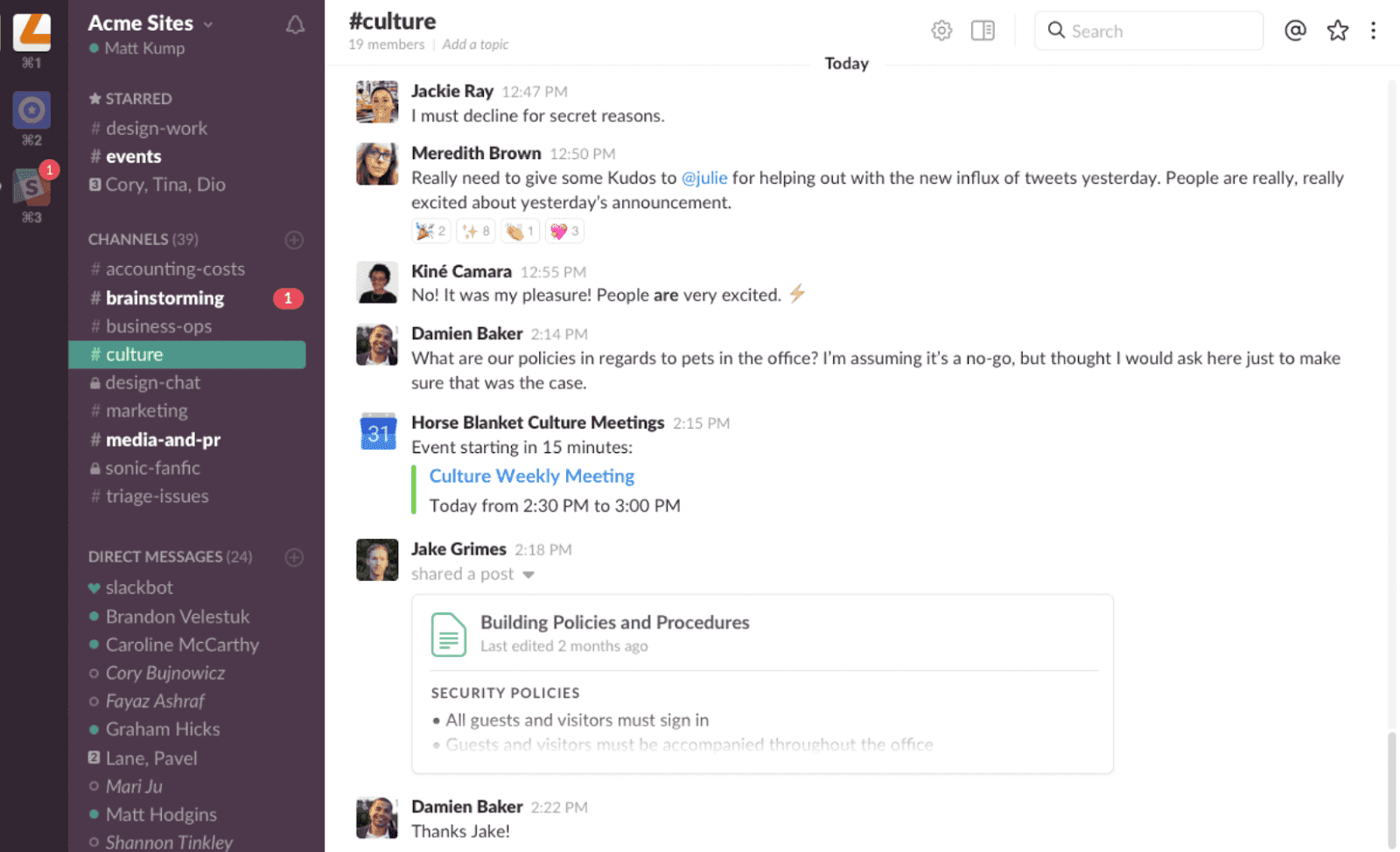This screenshot has height=852, width=1400.
Task: Click the party popper reaction with count 2
Action: (431, 231)
